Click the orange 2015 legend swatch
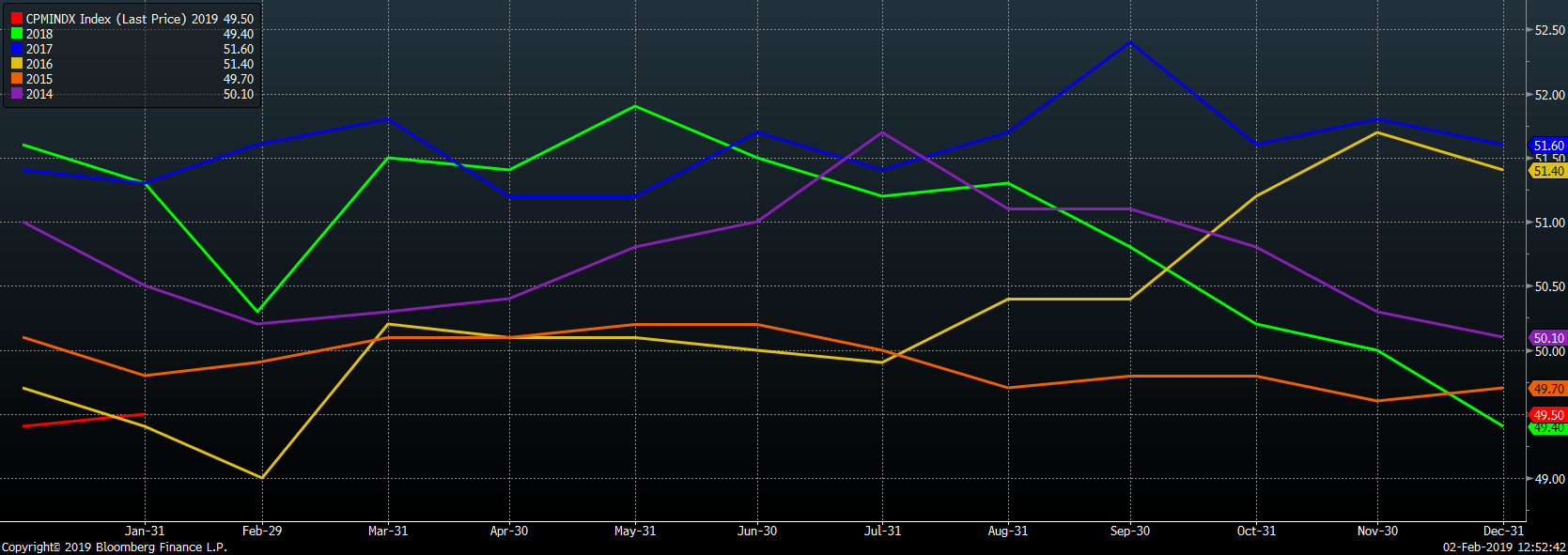1568x555 pixels. (17, 79)
